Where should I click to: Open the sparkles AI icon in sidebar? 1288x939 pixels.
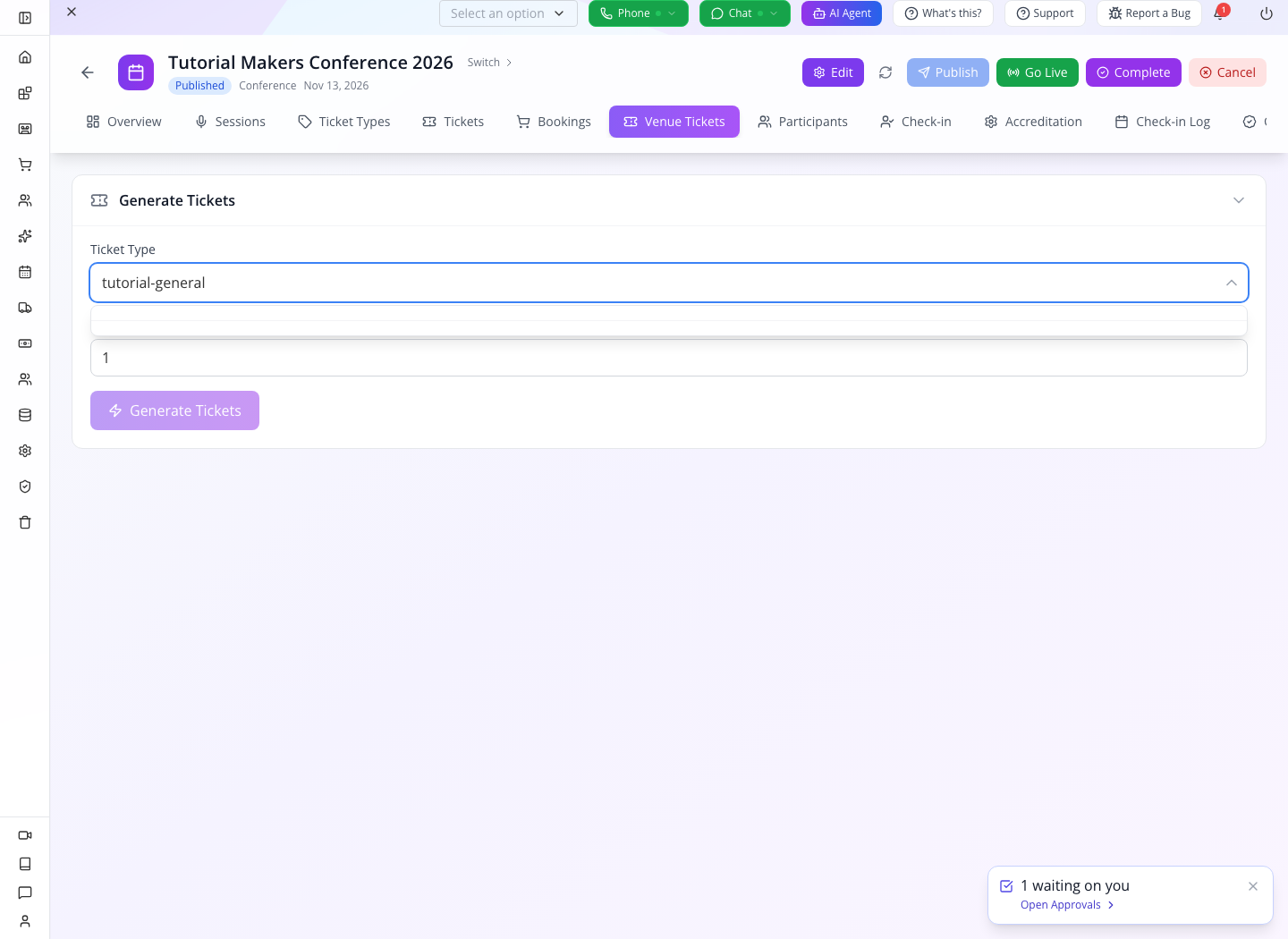25,236
